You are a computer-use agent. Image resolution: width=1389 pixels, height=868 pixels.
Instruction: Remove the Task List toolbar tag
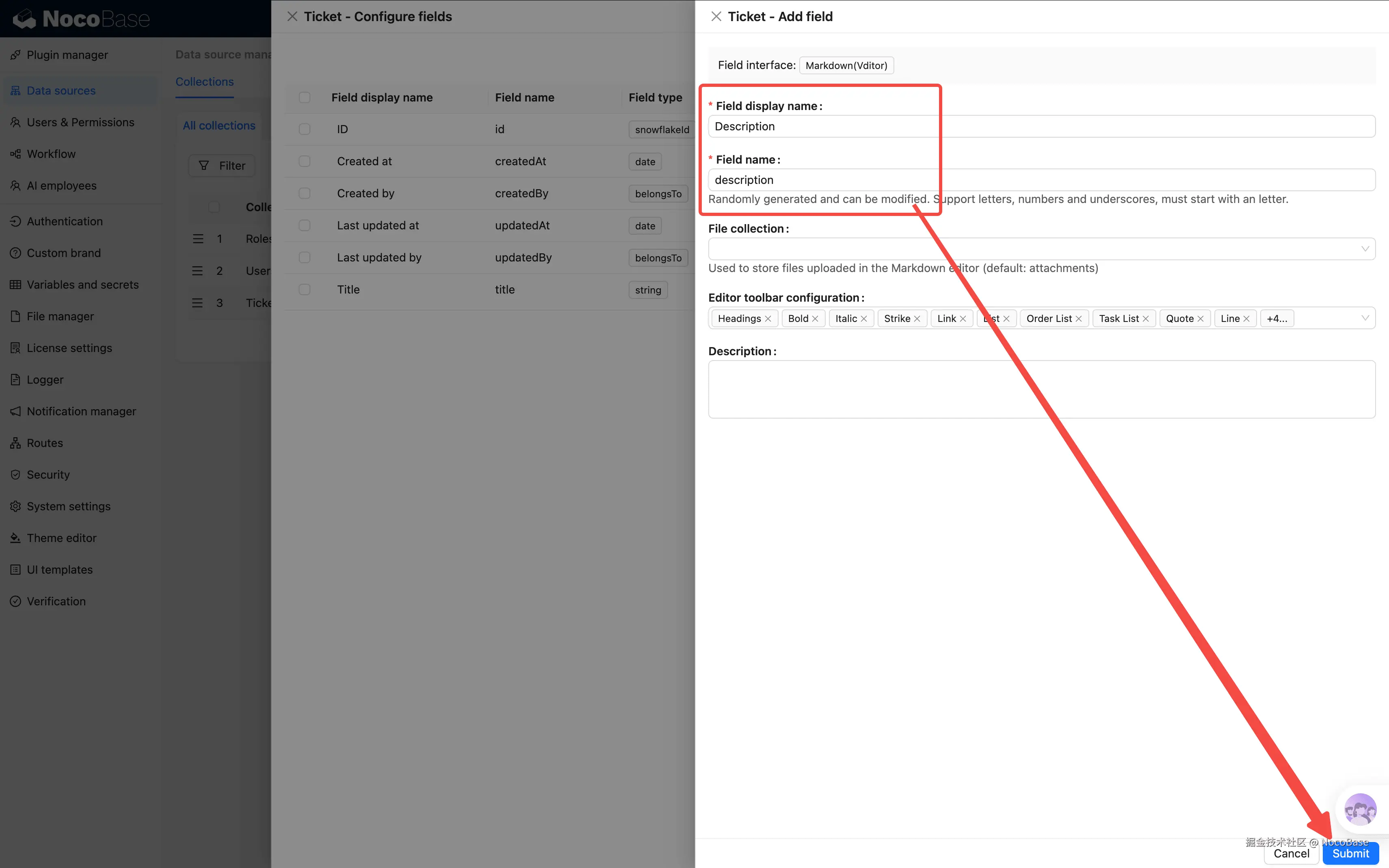(1146, 319)
